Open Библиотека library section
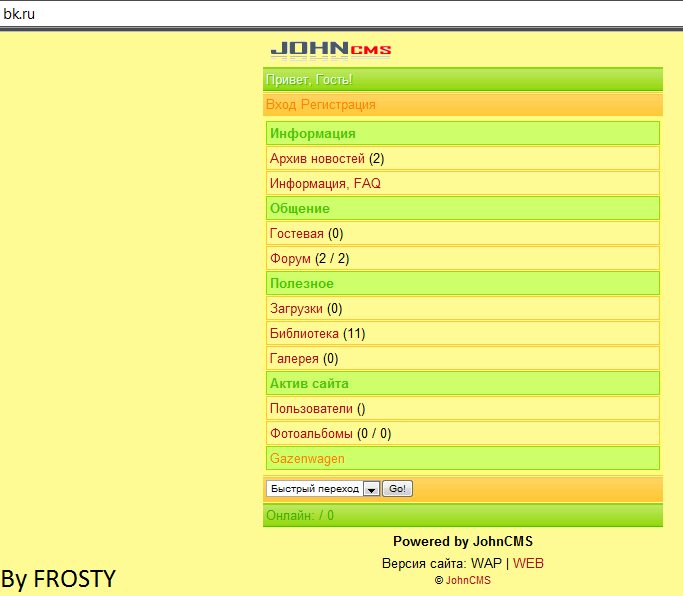The height and width of the screenshot is (596, 683). tap(304, 334)
